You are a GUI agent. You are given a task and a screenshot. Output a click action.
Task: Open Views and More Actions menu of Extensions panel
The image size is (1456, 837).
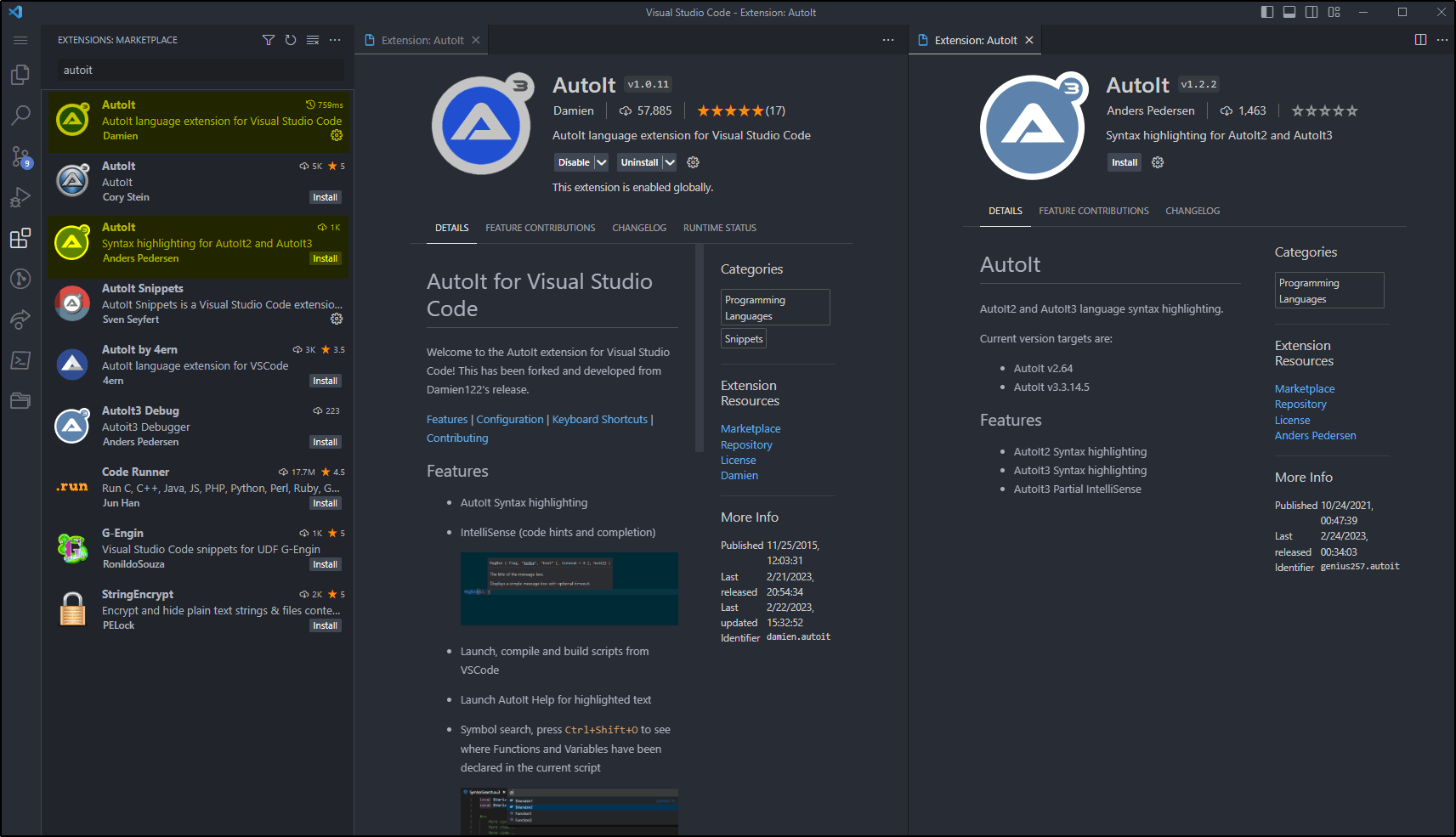tap(335, 39)
